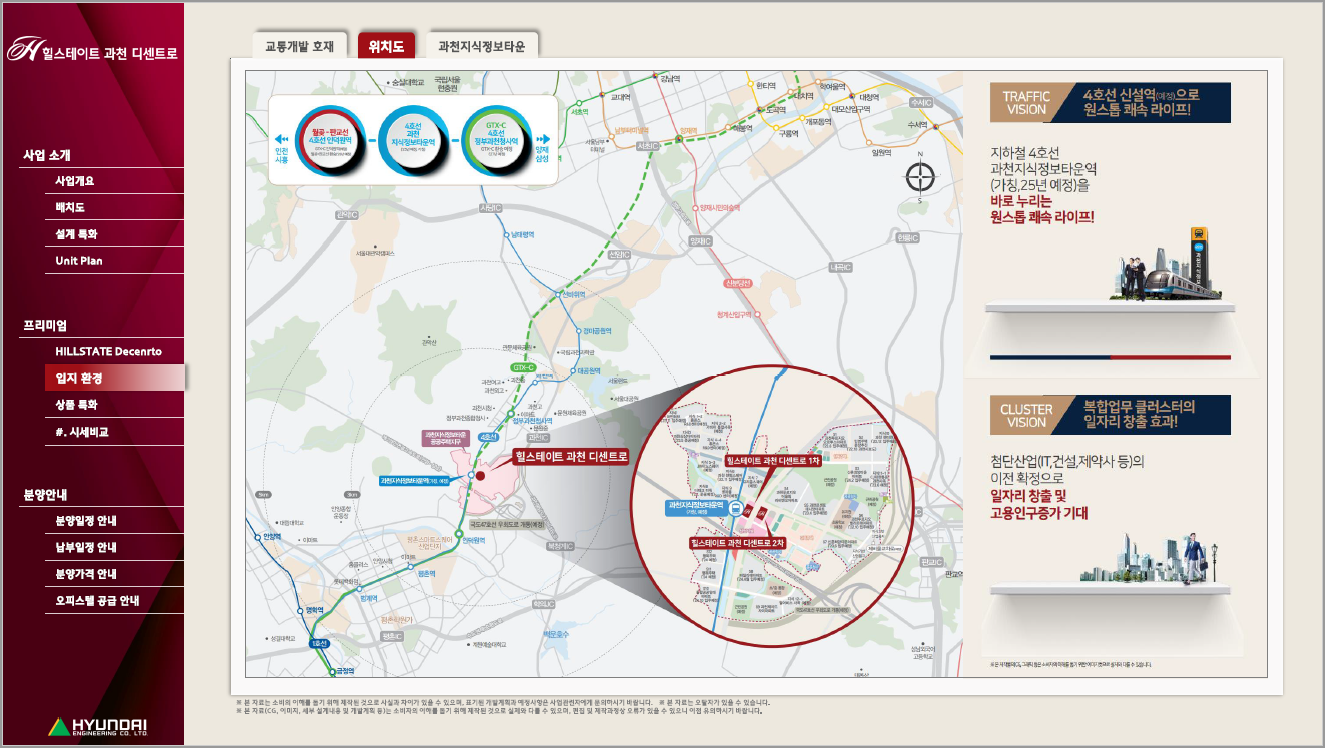Open the 교통개발 호재 tab

[x=300, y=46]
